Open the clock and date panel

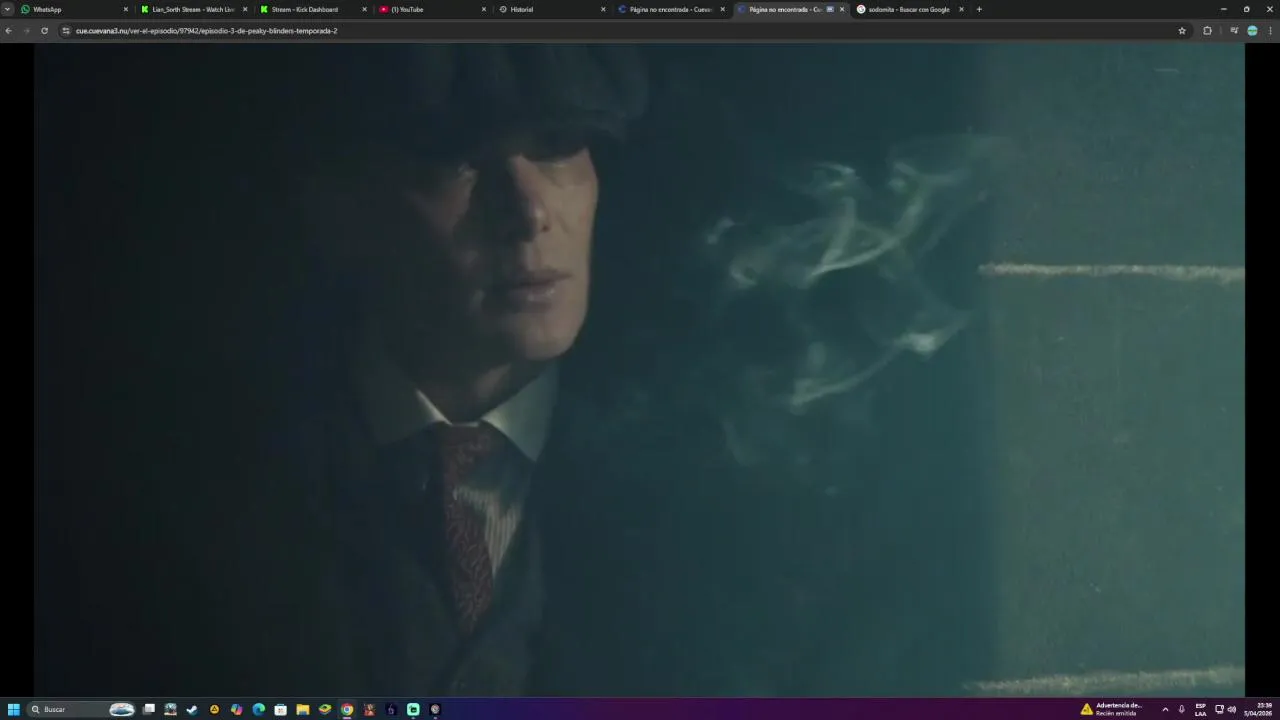point(1258,709)
